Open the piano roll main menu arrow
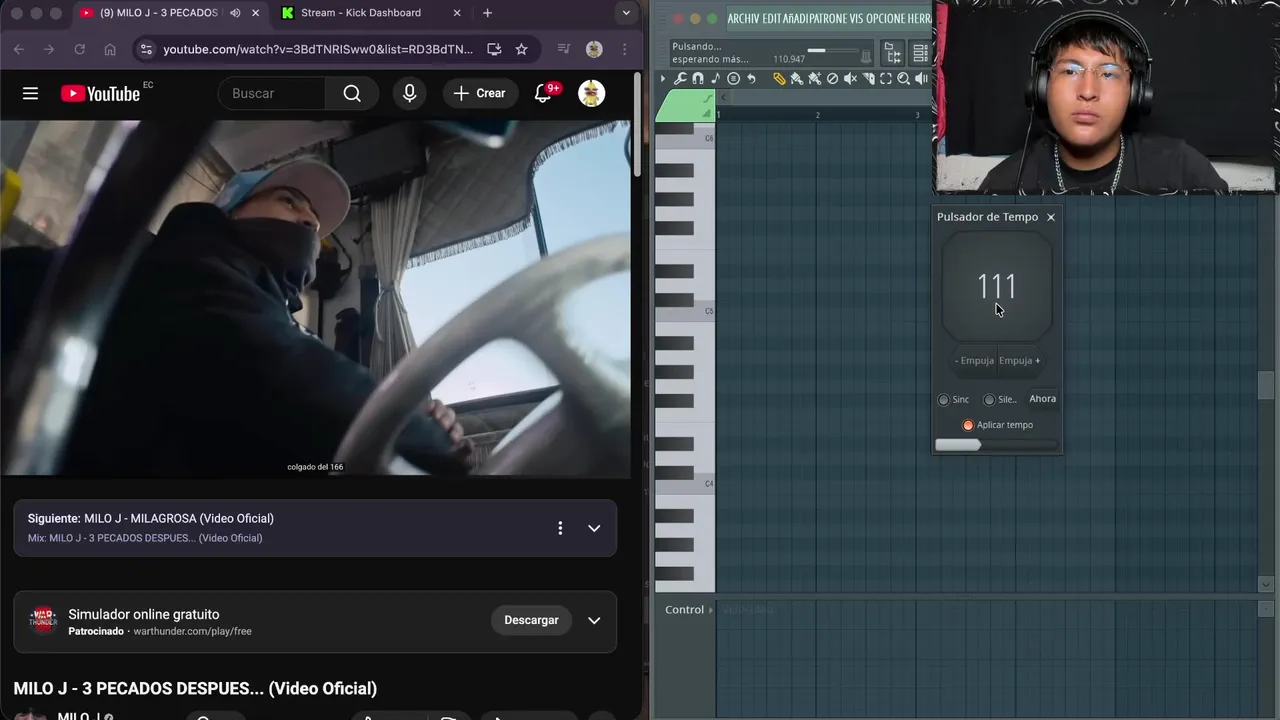Image resolution: width=1280 pixels, height=720 pixels. tap(663, 79)
